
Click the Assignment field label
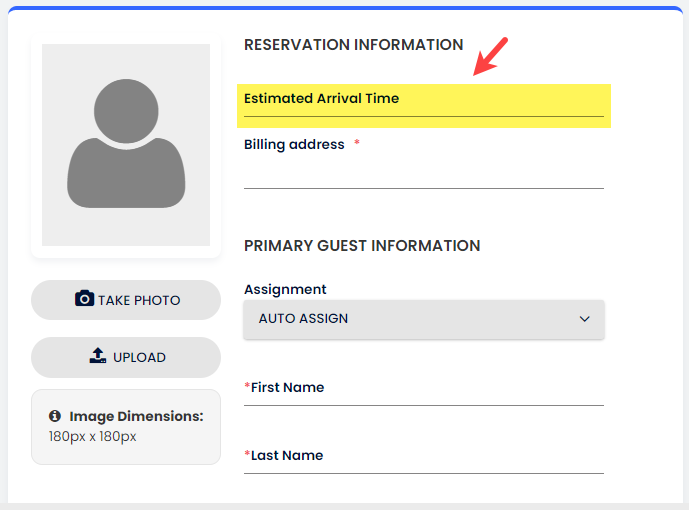(285, 289)
